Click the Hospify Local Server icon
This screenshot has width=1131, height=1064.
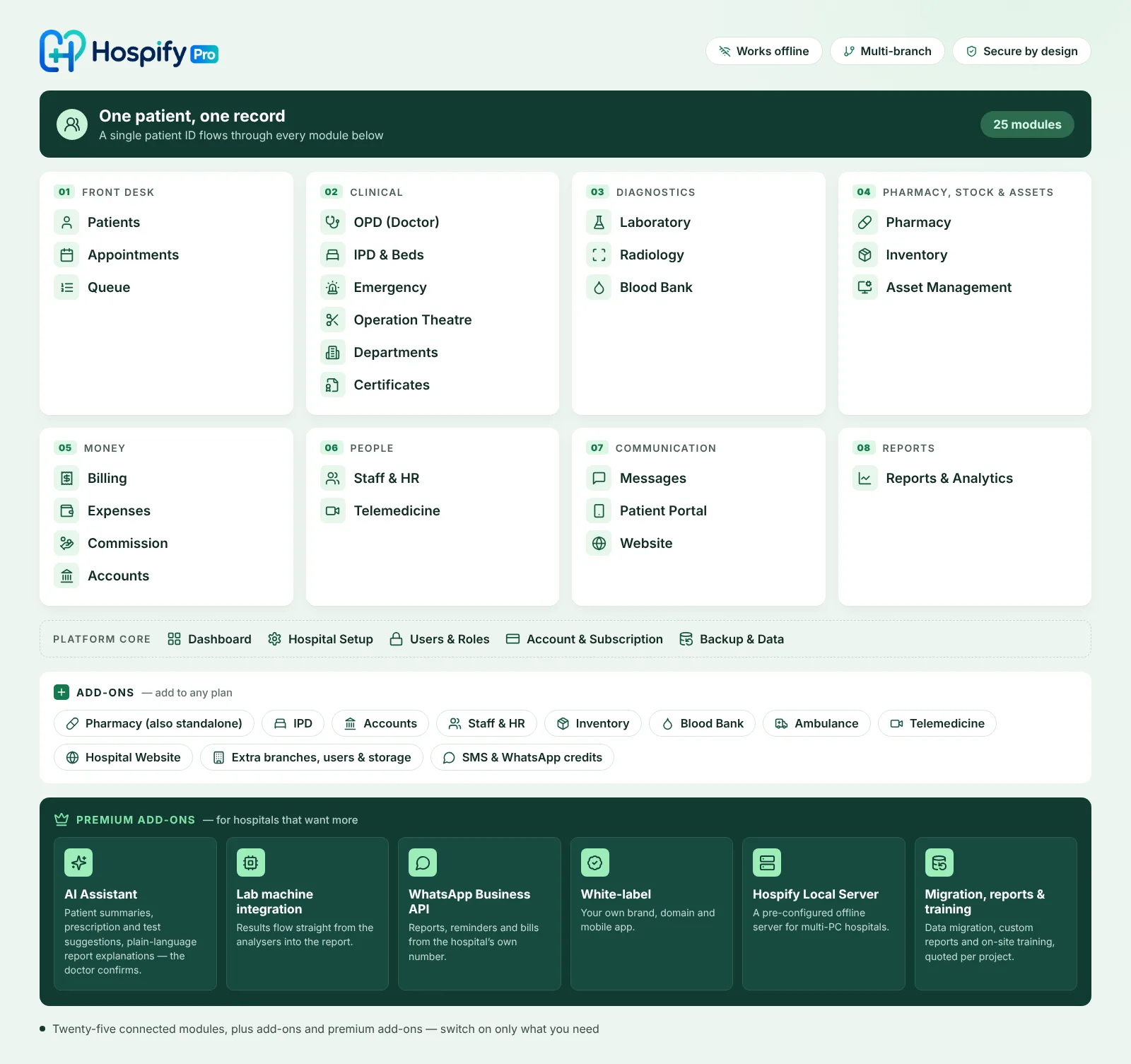coord(767,863)
